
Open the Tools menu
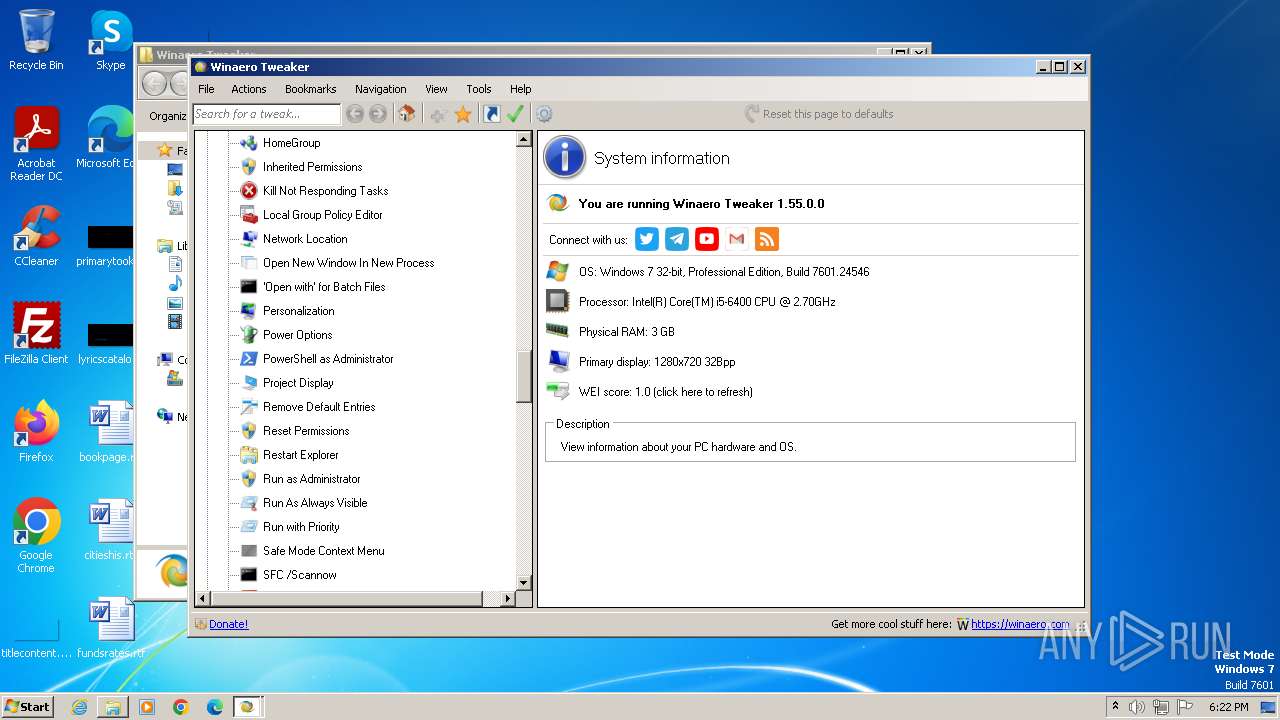(479, 89)
